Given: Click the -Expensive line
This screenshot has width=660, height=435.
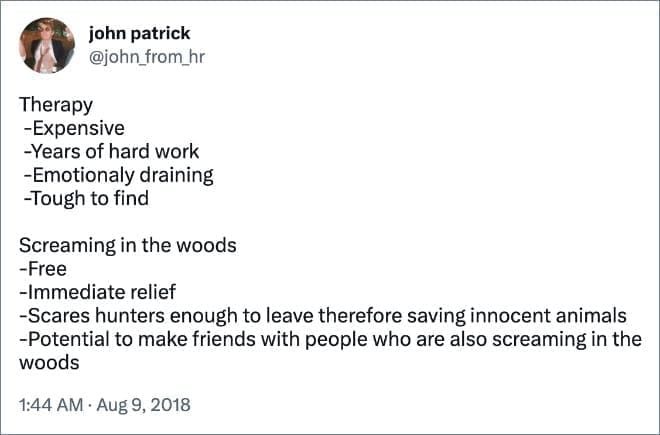Looking at the screenshot, I should [x=74, y=128].
